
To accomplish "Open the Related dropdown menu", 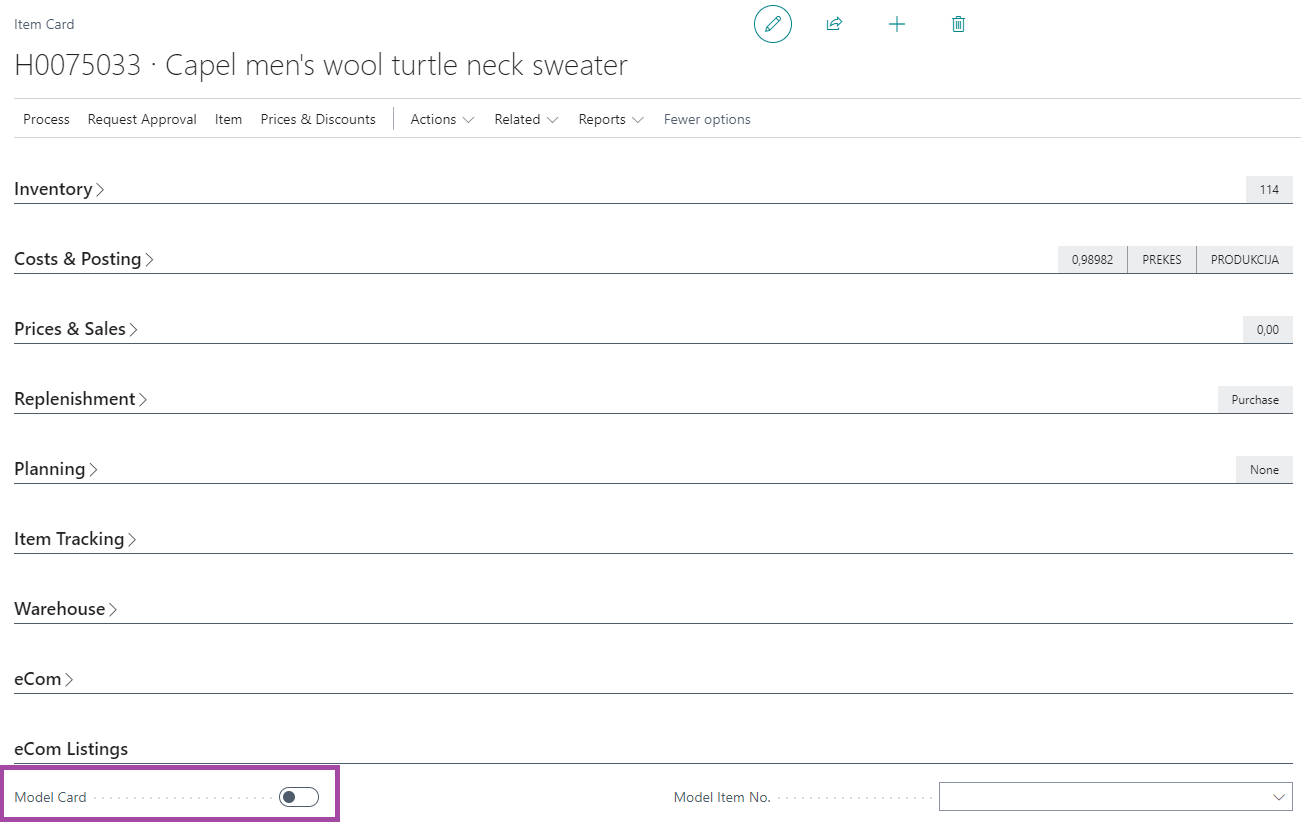I will click(x=526, y=119).
